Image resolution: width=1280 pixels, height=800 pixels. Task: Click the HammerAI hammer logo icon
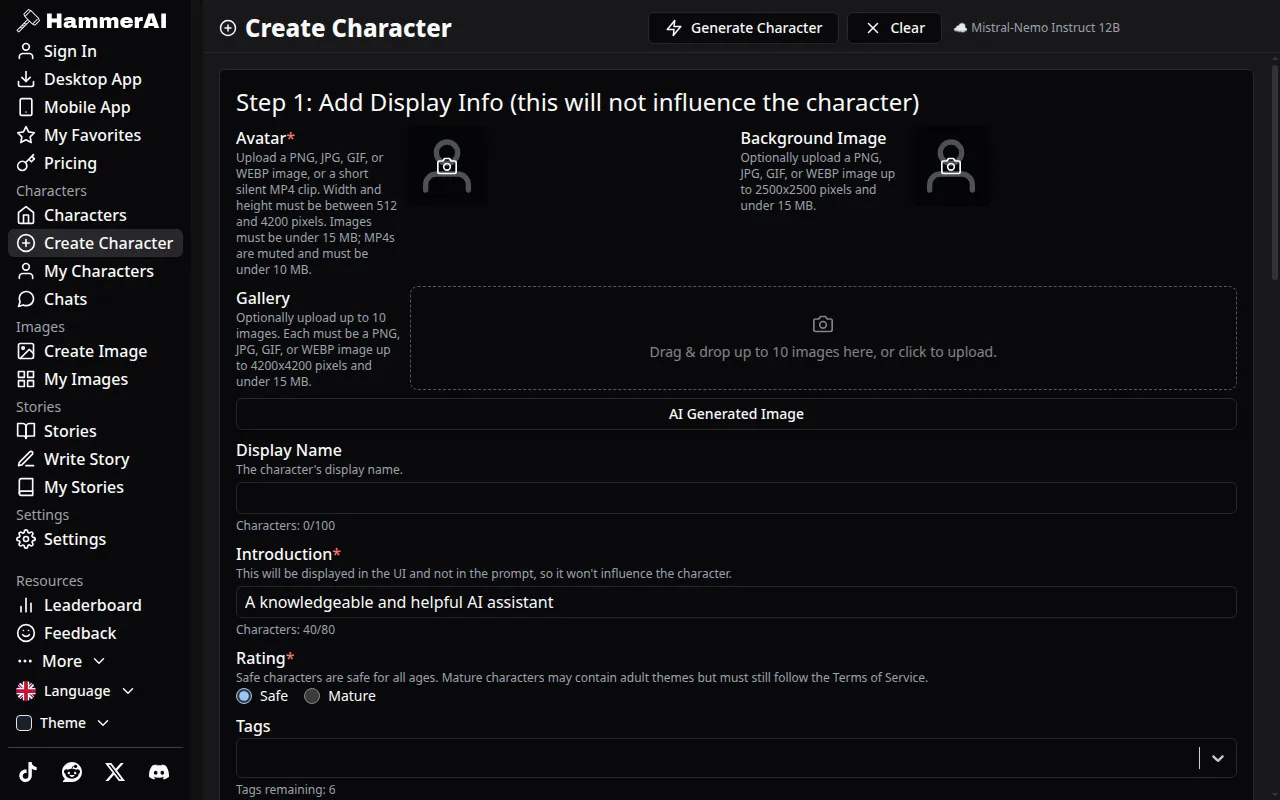(x=28, y=20)
